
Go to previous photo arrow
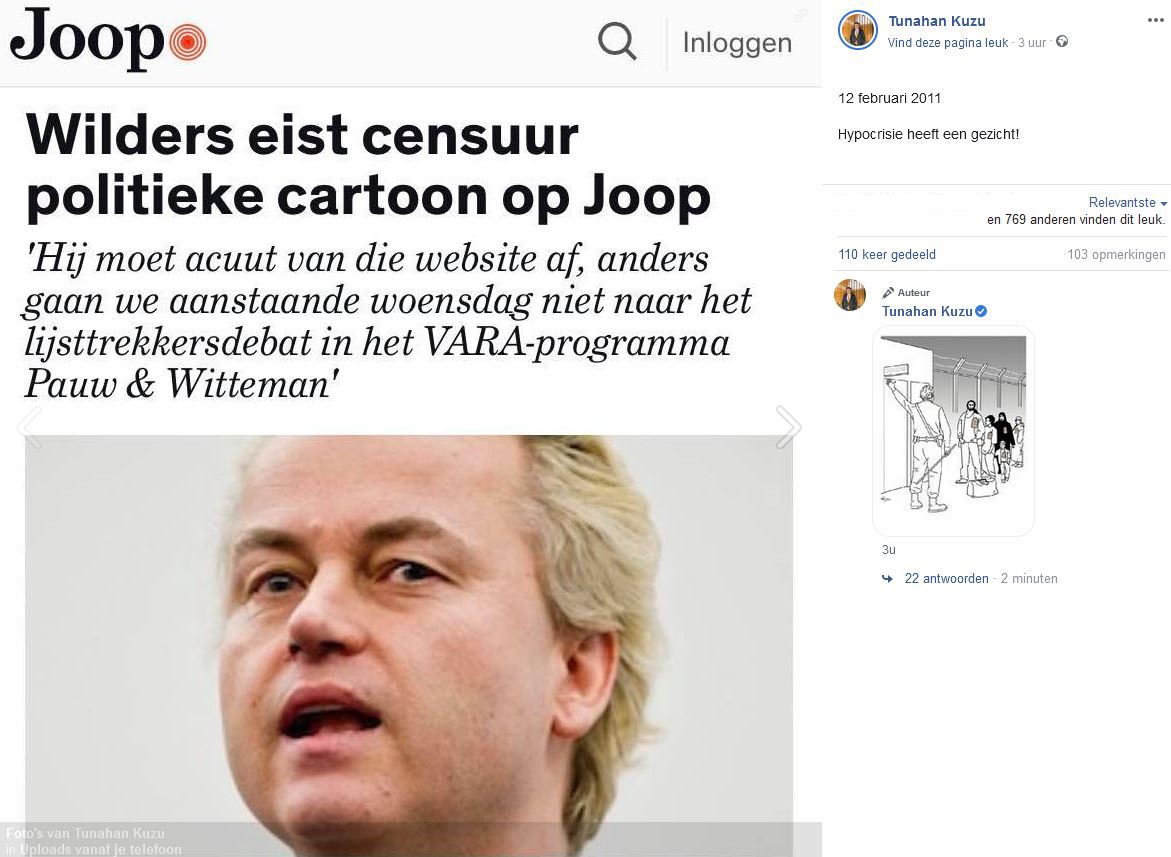pyautogui.click(x=30, y=427)
